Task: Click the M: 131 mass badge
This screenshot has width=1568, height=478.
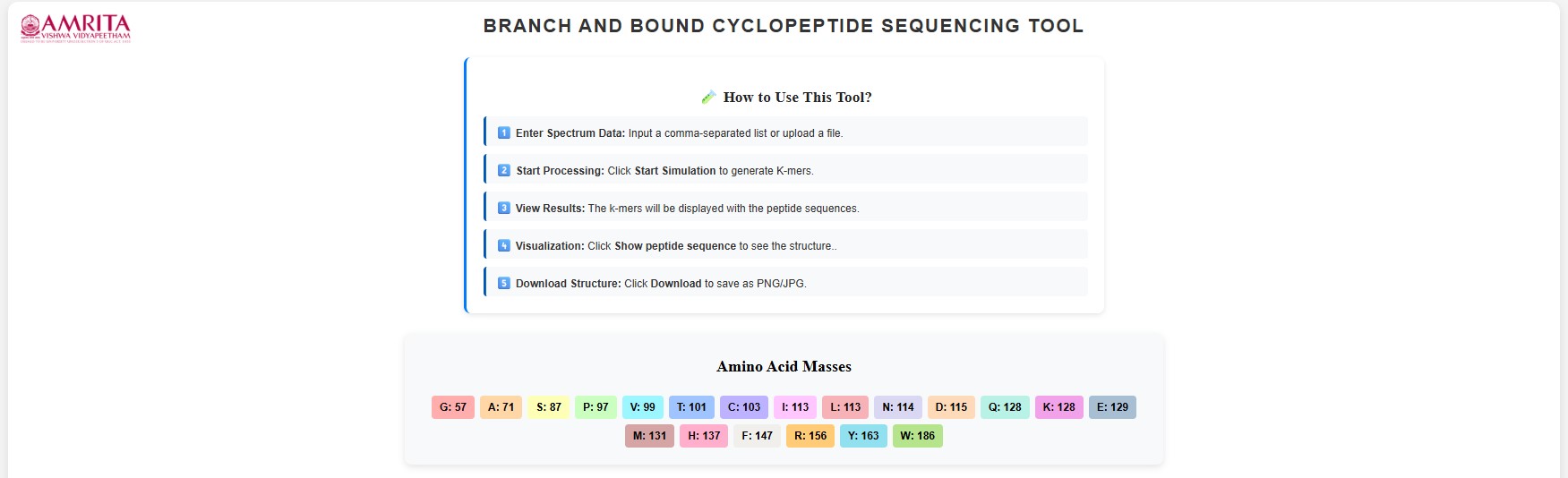Action: [x=649, y=436]
